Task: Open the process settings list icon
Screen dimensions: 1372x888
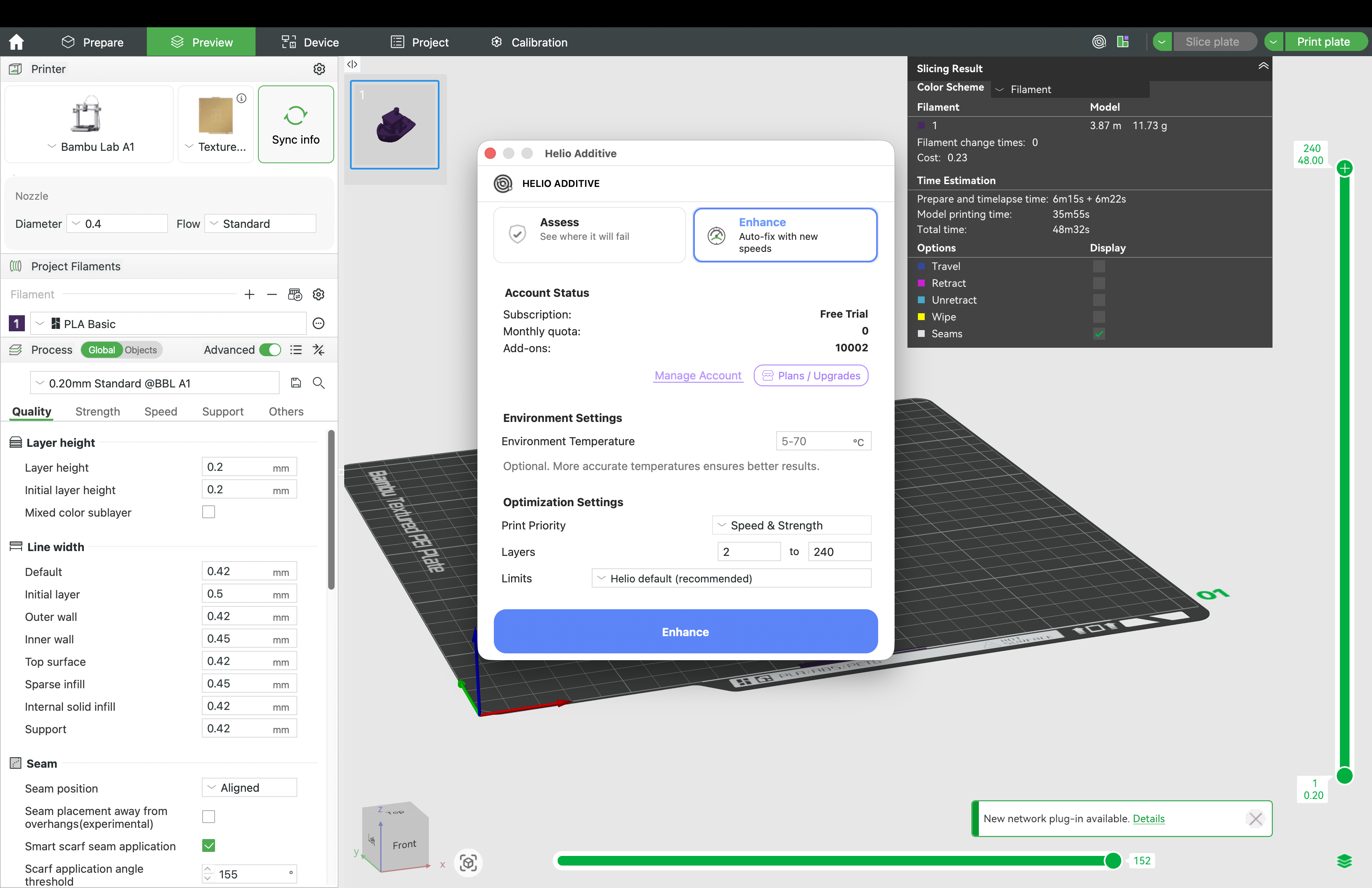Action: click(296, 350)
